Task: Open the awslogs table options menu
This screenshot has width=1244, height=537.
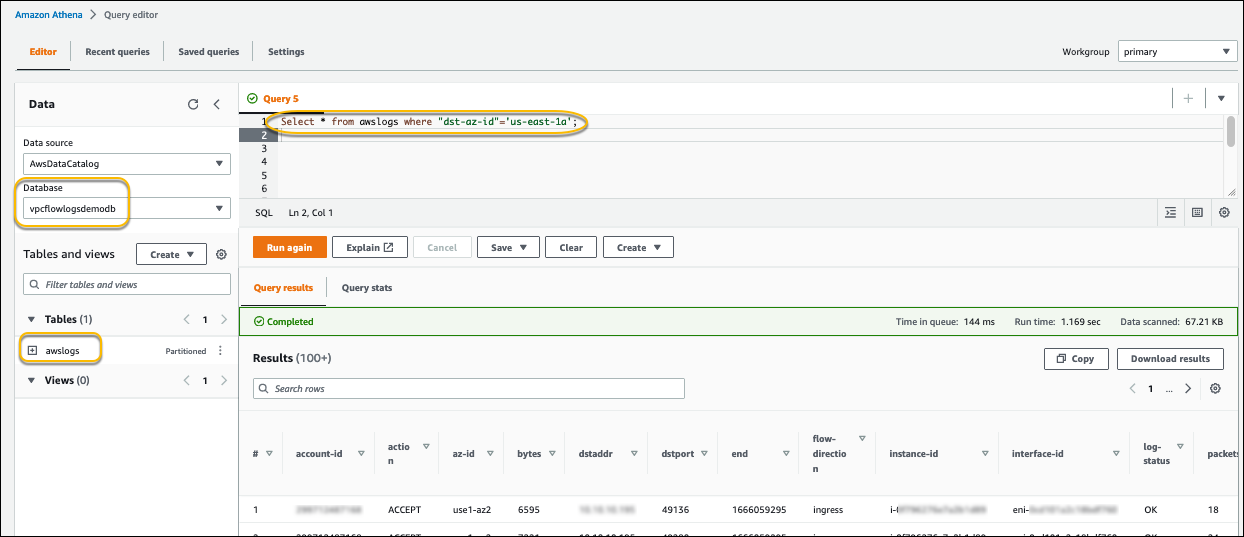Action: 221,351
